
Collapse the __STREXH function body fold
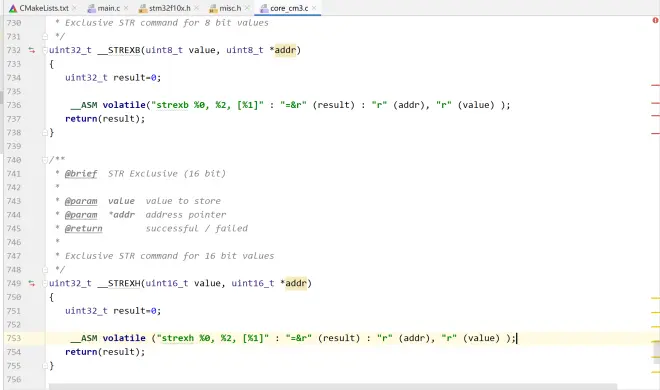point(45,283)
